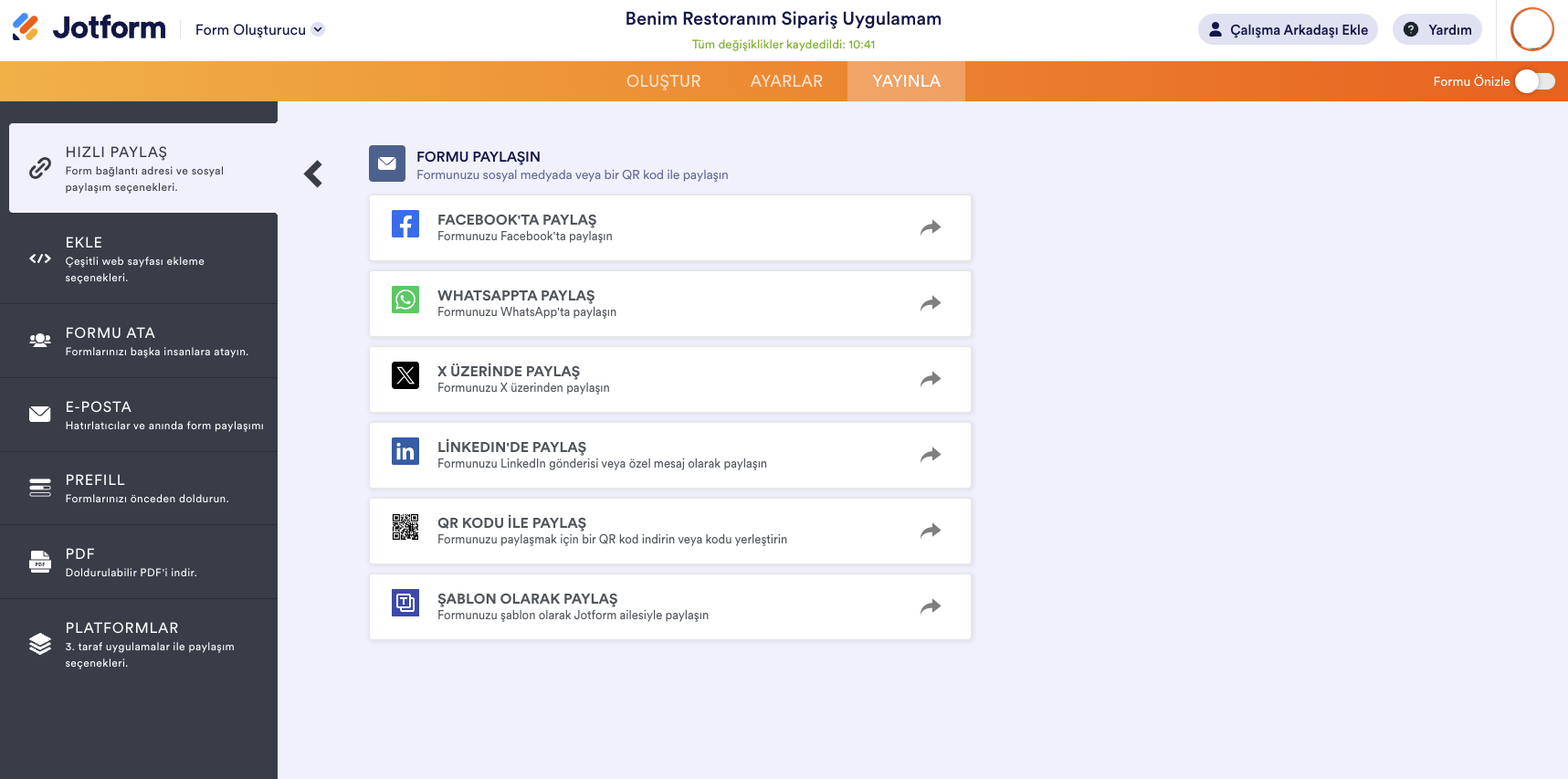Click the Şablon olarak paylaş template icon
This screenshot has height=779, width=1568.
coord(405,603)
